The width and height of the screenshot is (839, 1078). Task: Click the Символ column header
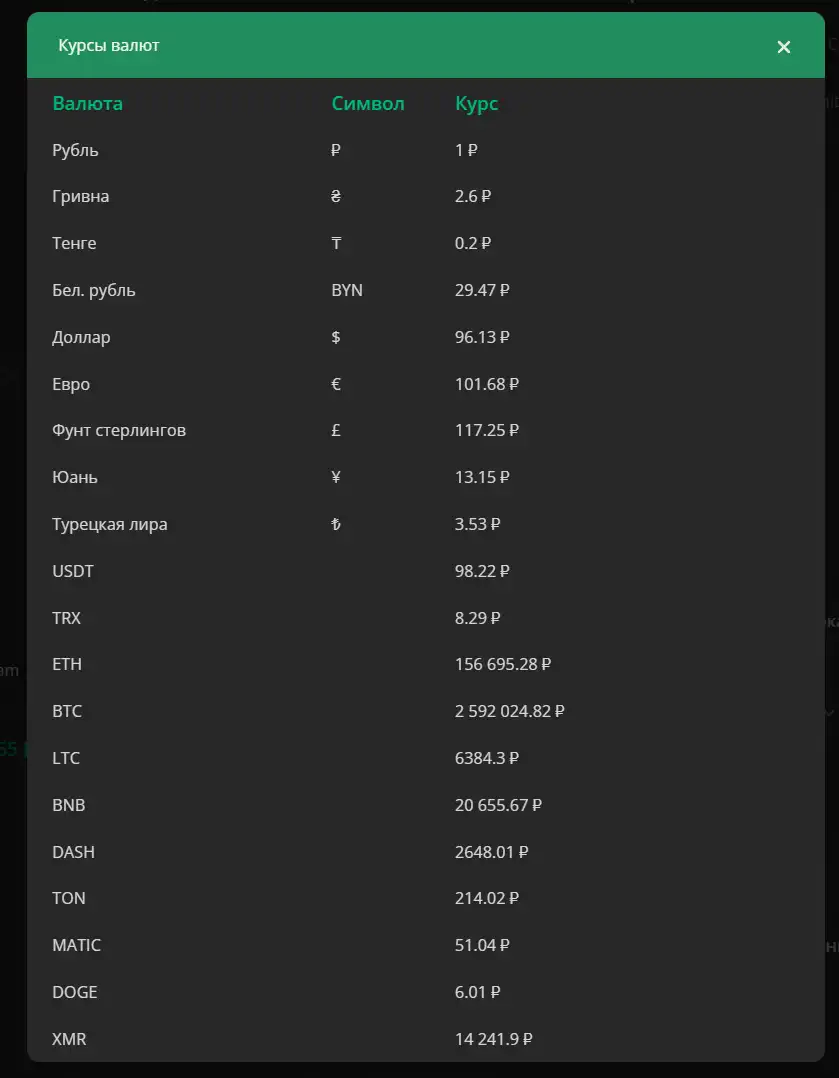point(368,104)
